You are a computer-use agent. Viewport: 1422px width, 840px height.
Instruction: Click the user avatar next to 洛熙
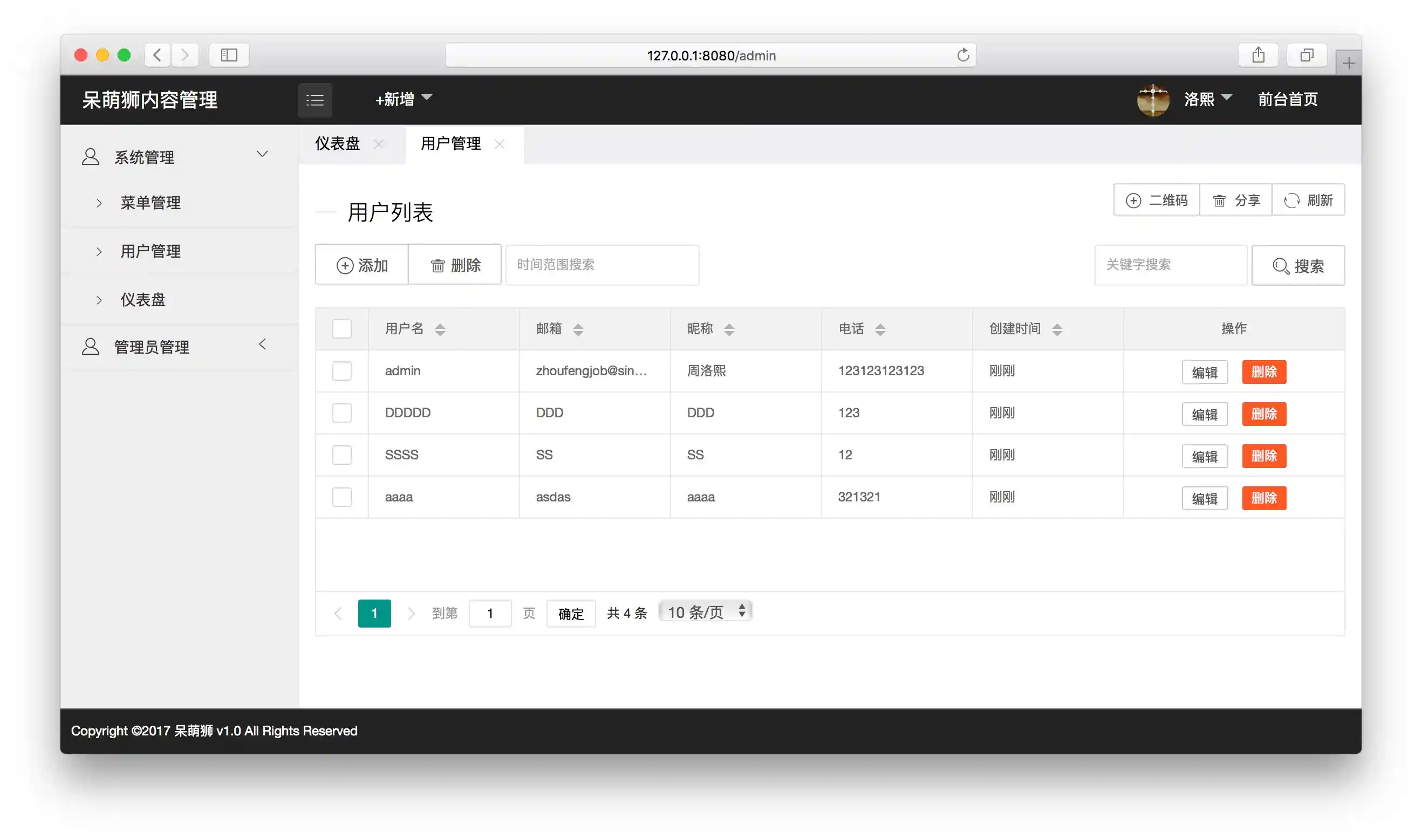(1153, 100)
